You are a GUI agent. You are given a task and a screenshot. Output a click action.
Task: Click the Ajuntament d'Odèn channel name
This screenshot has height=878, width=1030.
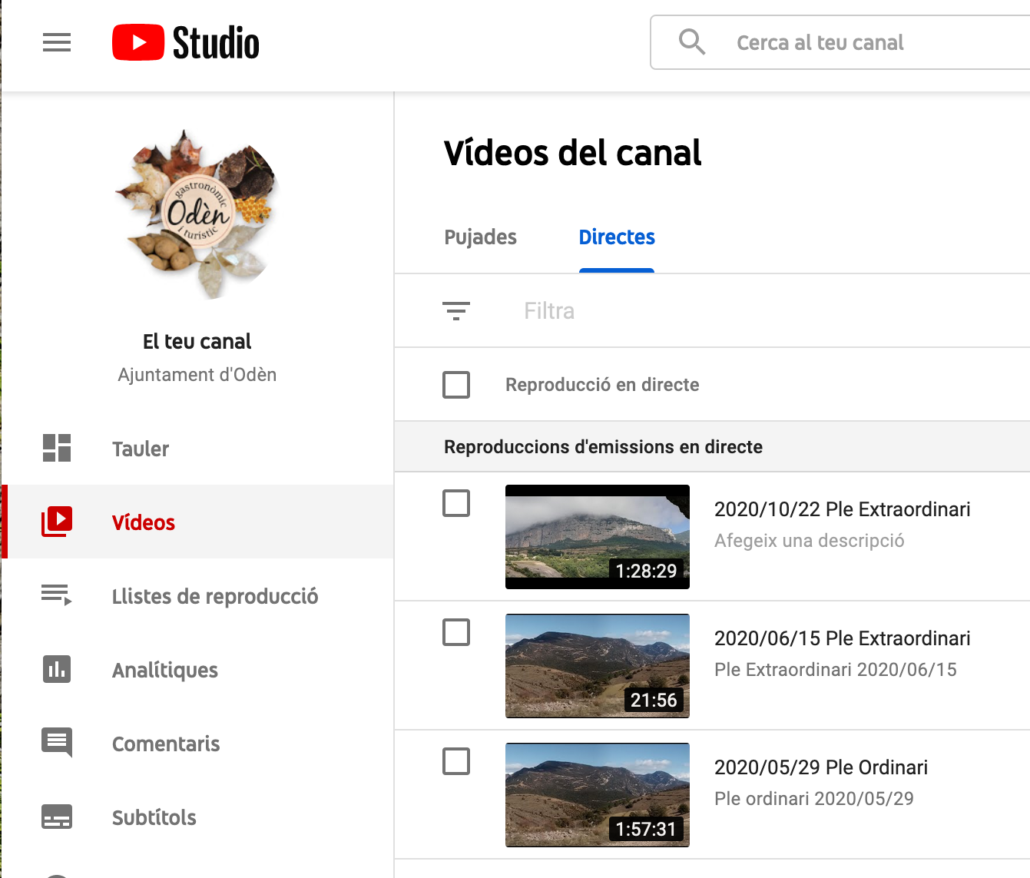click(x=197, y=374)
